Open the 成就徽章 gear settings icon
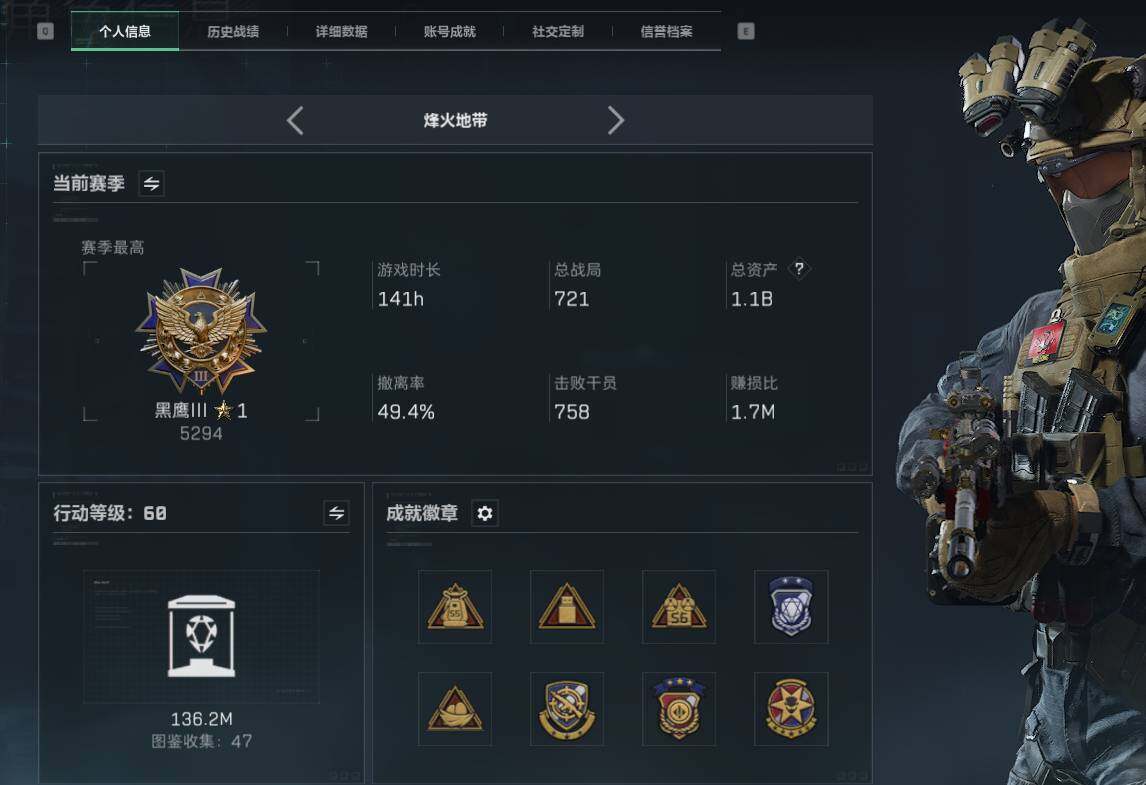Image resolution: width=1146 pixels, height=785 pixels. pyautogui.click(x=485, y=513)
